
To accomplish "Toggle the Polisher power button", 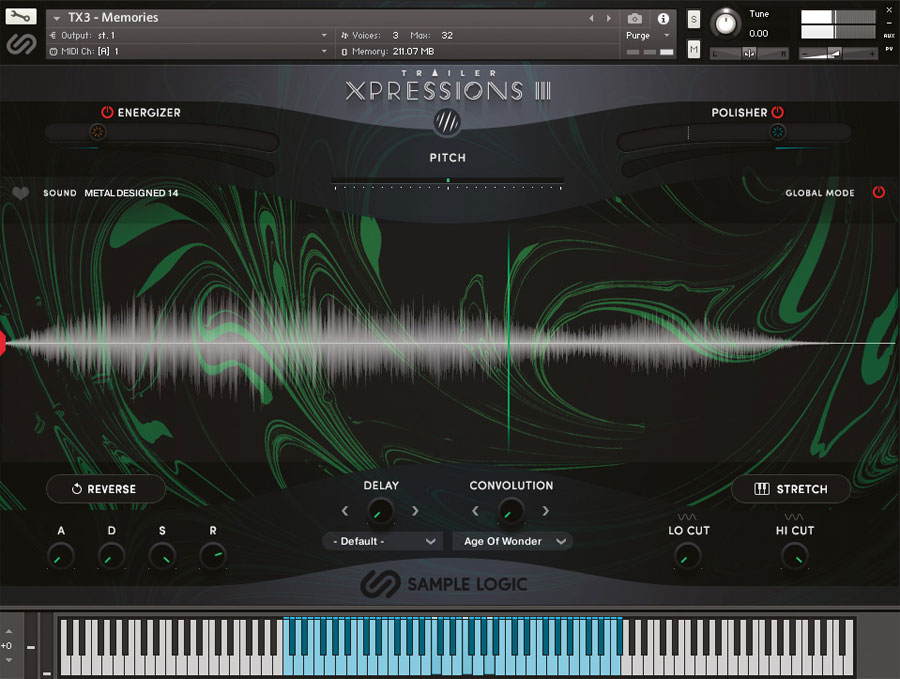I will coord(777,112).
